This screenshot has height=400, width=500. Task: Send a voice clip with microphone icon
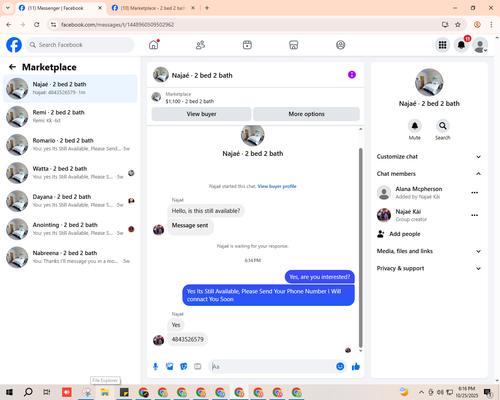[x=155, y=367]
